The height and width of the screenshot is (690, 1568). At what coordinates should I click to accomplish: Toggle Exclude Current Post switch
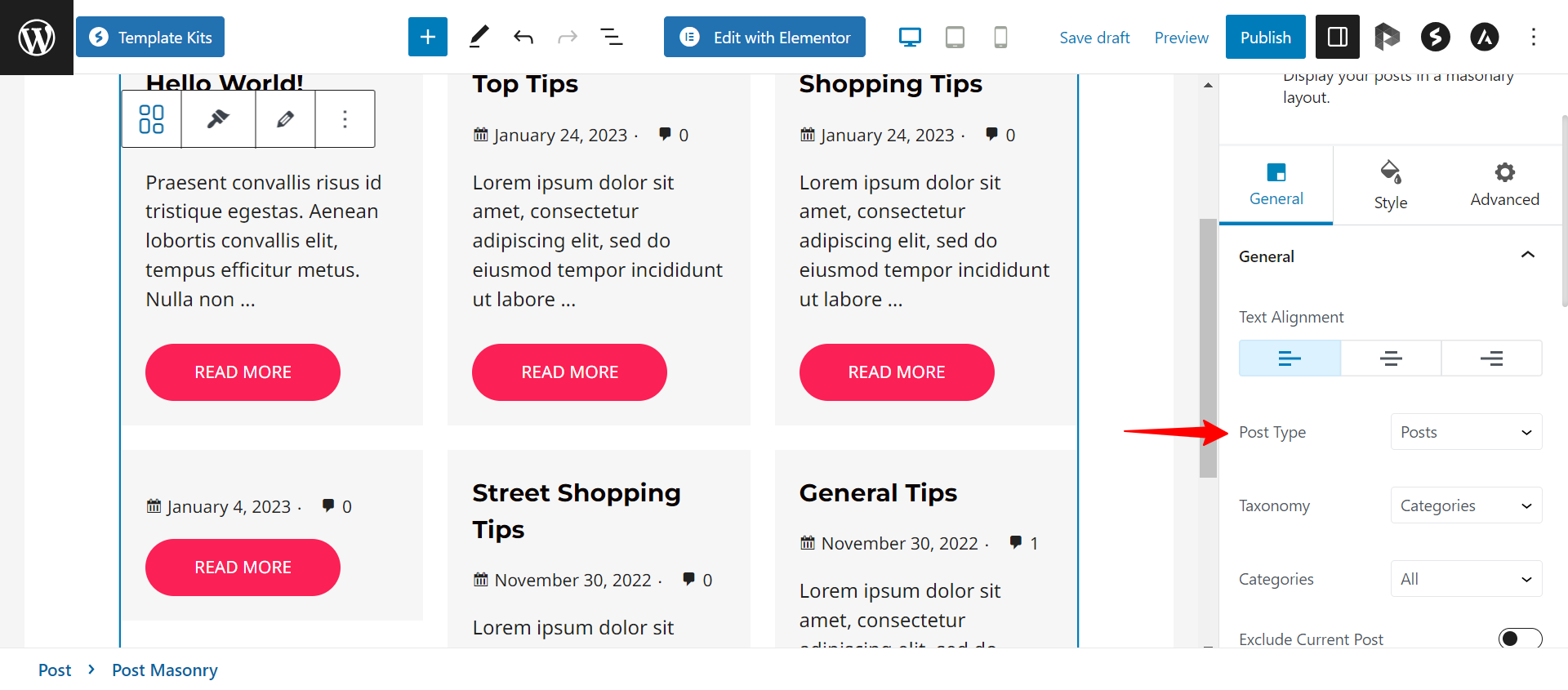point(1520,639)
